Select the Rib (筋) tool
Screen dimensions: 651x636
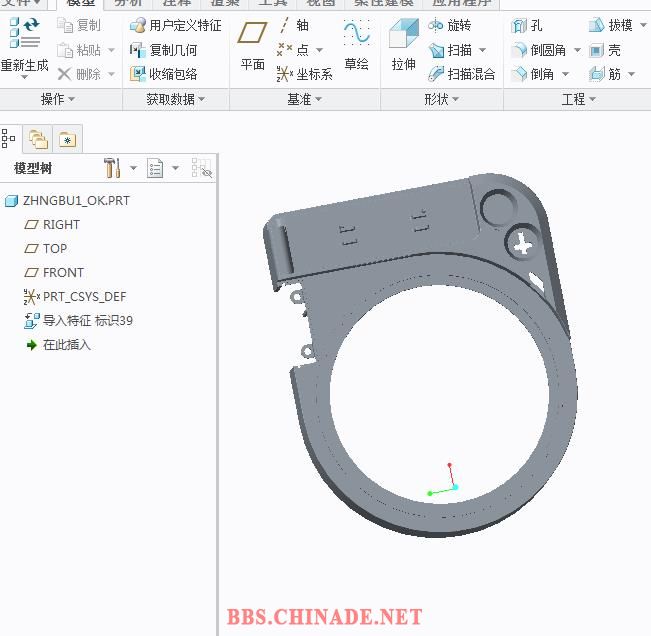pyautogui.click(x=605, y=74)
